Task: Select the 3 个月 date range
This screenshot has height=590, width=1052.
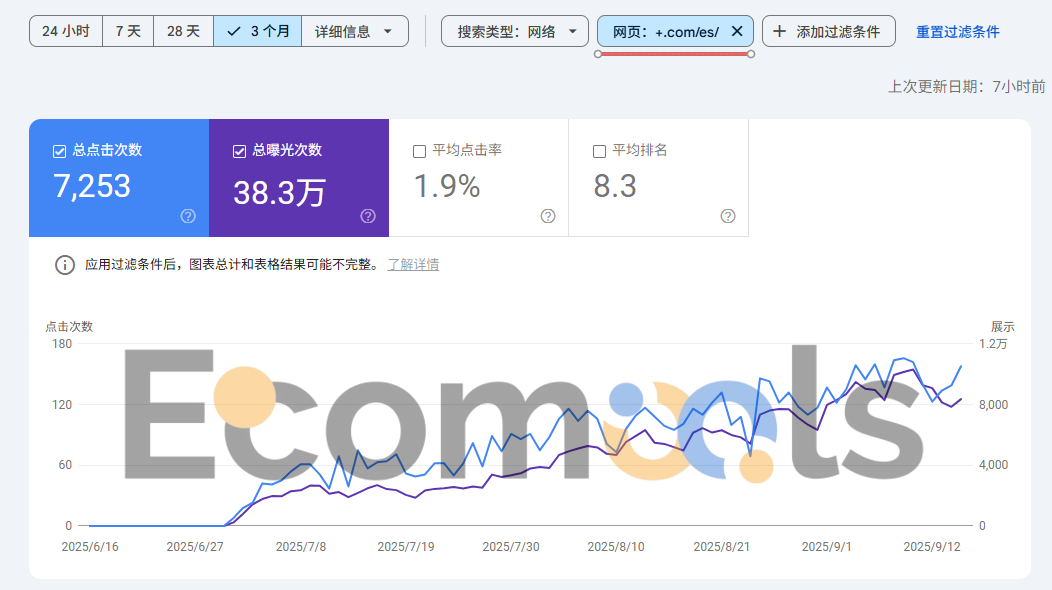Action: (258, 31)
